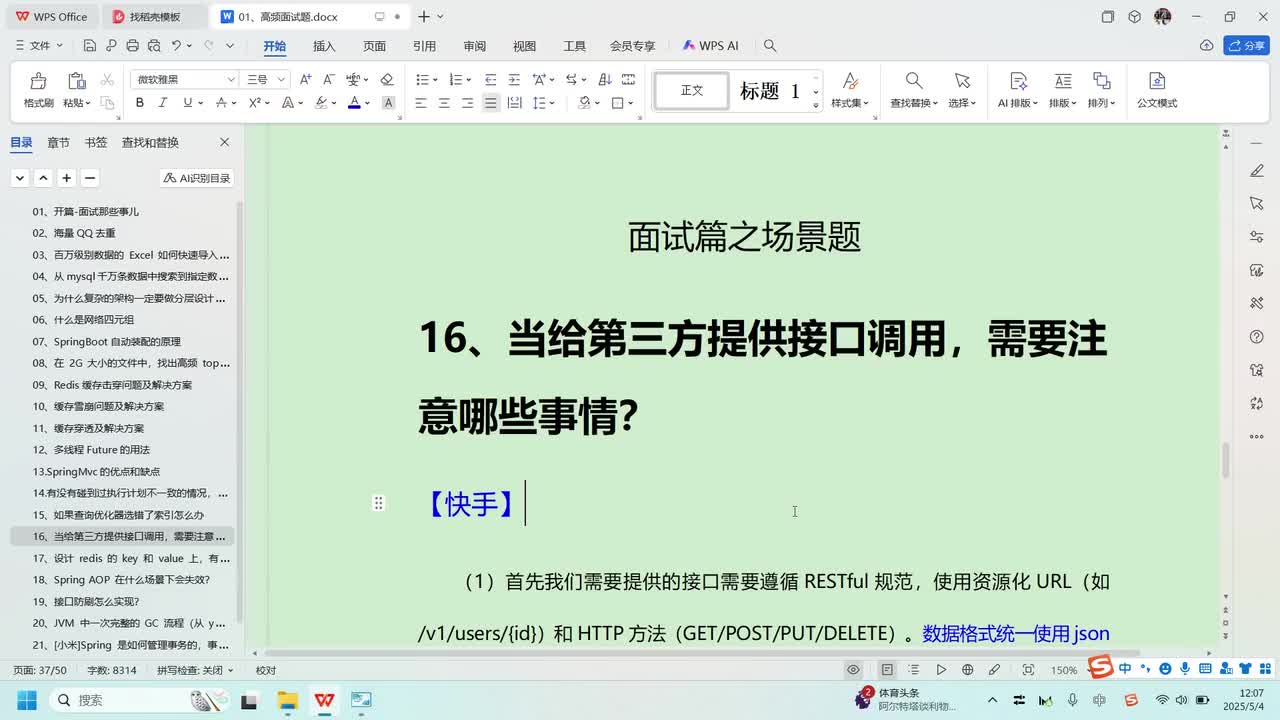This screenshot has width=1280, height=720.
Task: Open File Explorer from the taskbar
Action: click(x=287, y=700)
